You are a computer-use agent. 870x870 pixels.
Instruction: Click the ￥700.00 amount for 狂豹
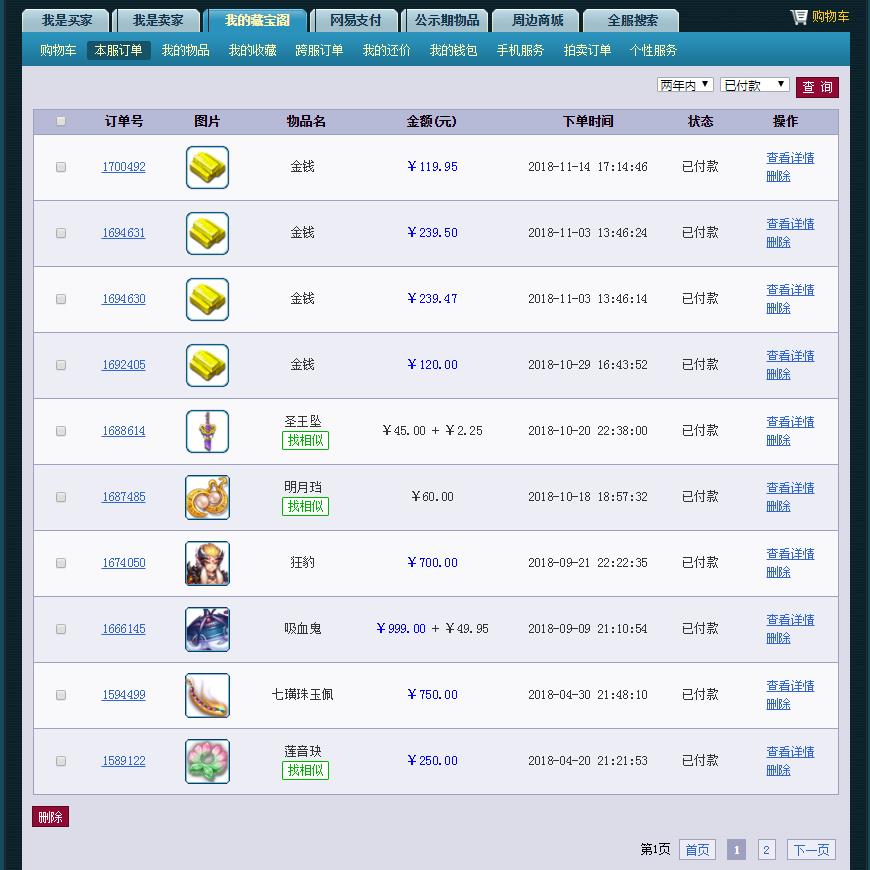[432, 563]
